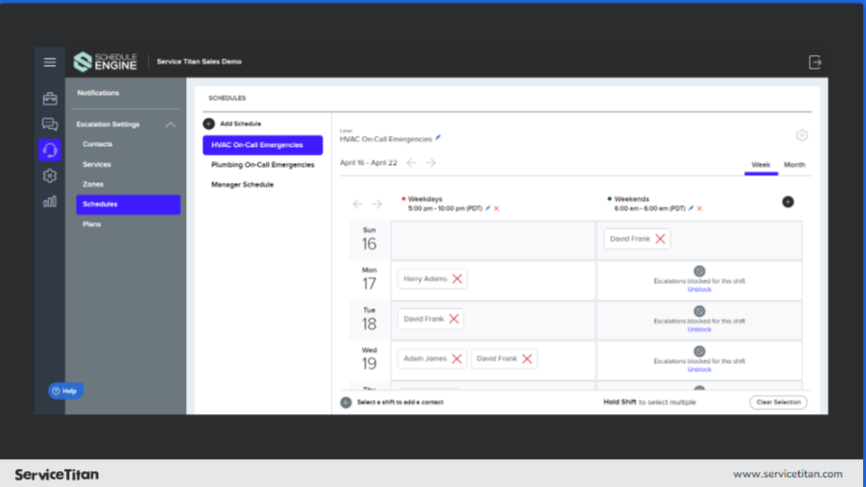The image size is (866, 487).
Task: Open the bar chart reports sidebar icon
Action: [x=50, y=202]
